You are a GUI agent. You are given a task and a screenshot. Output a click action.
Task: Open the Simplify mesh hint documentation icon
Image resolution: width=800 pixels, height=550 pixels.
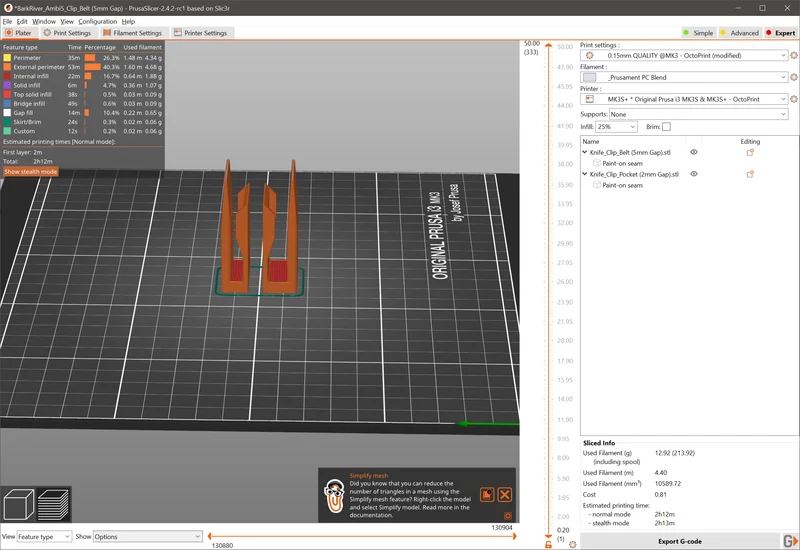click(487, 494)
